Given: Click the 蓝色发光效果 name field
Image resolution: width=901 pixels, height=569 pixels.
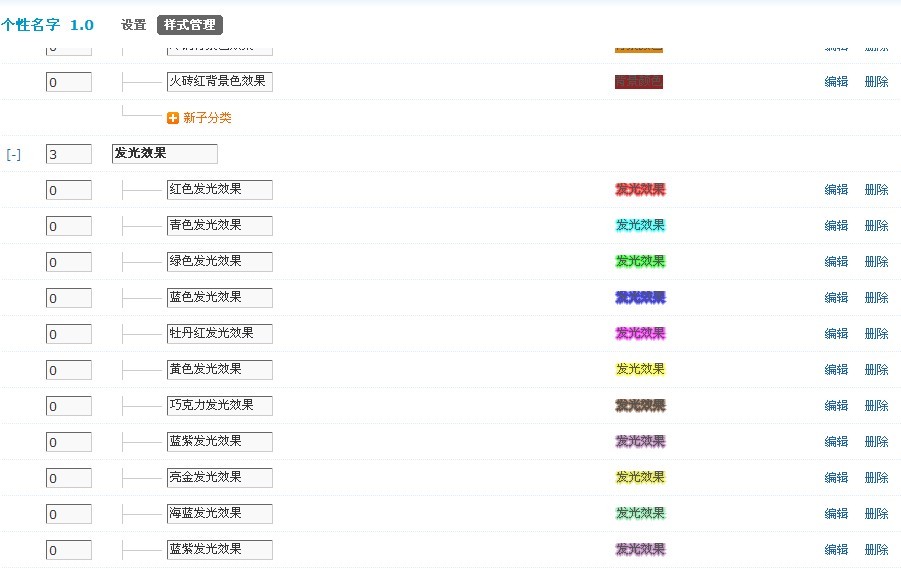Looking at the screenshot, I should [220, 298].
